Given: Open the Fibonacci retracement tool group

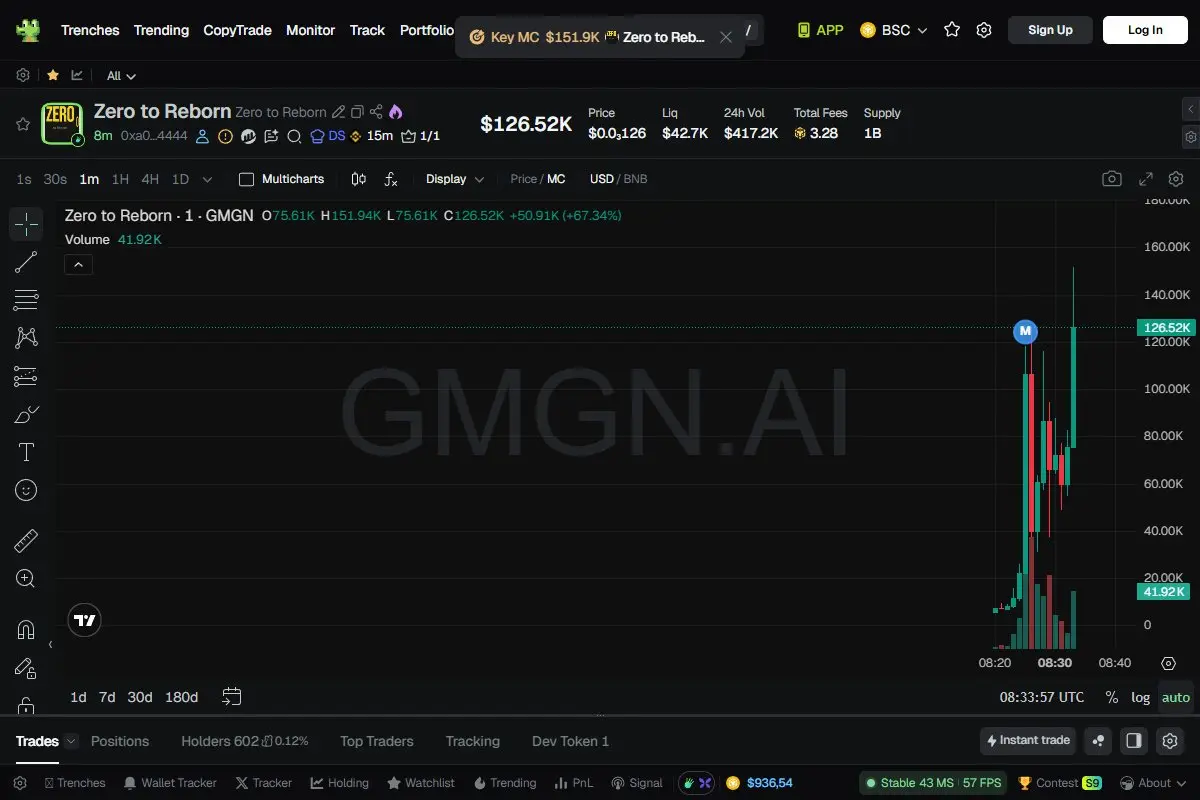Looking at the screenshot, I should 26,300.
